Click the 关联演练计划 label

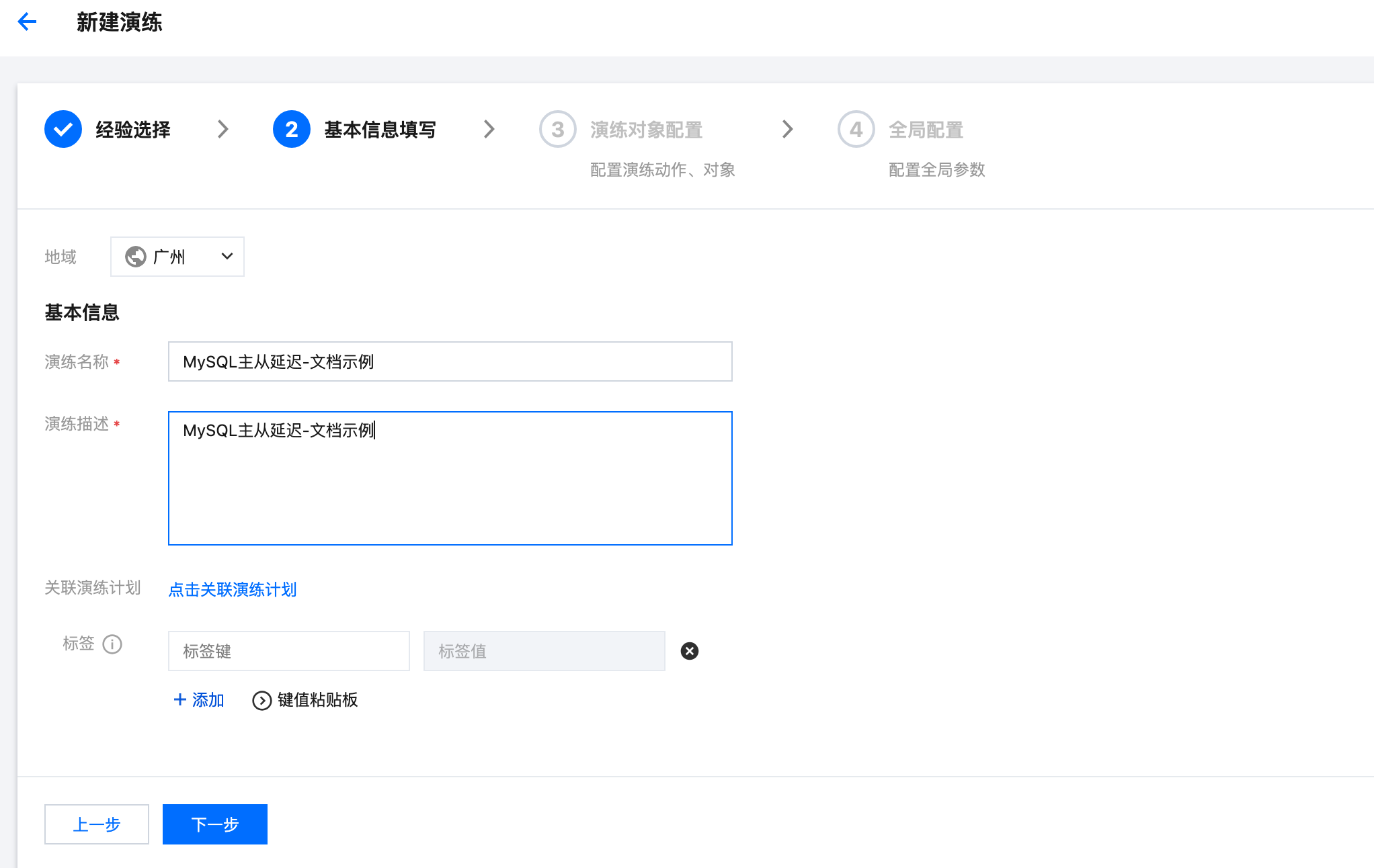click(93, 588)
